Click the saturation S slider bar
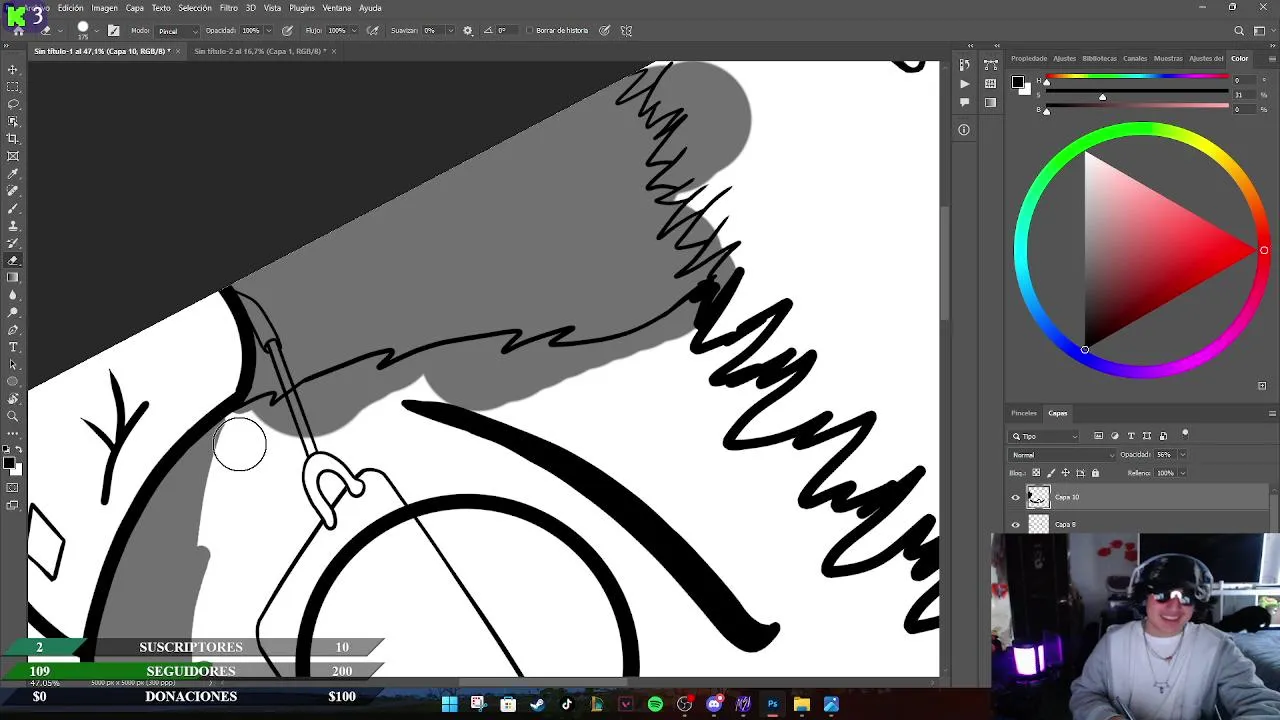The height and width of the screenshot is (720, 1280). (x=1137, y=91)
